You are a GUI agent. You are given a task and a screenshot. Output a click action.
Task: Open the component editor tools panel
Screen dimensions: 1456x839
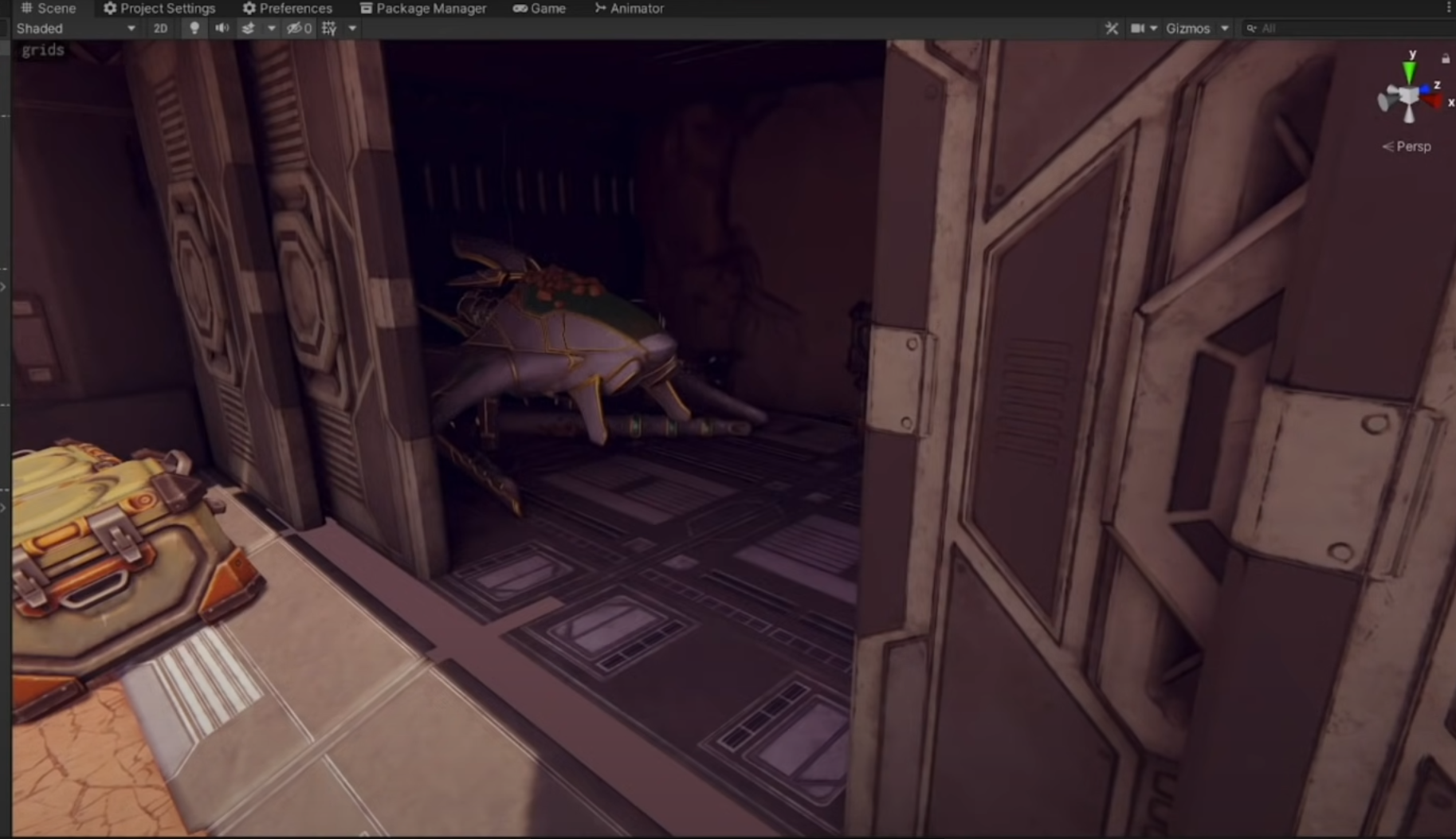pos(1112,28)
